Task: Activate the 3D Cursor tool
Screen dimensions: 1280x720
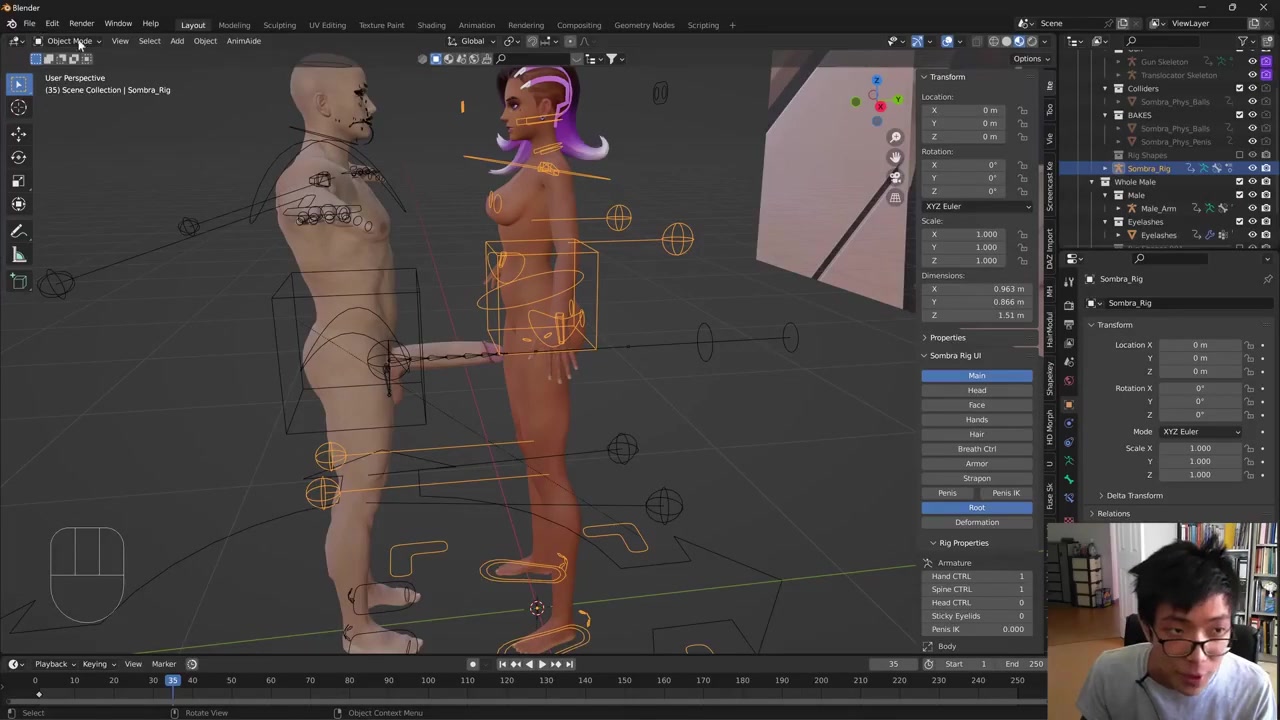Action: click(19, 108)
